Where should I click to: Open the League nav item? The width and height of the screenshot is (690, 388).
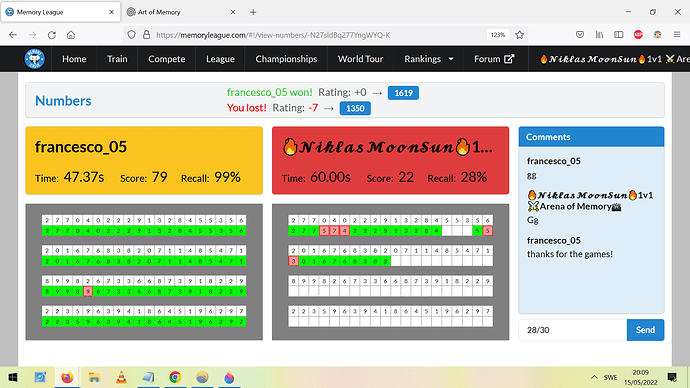(220, 59)
